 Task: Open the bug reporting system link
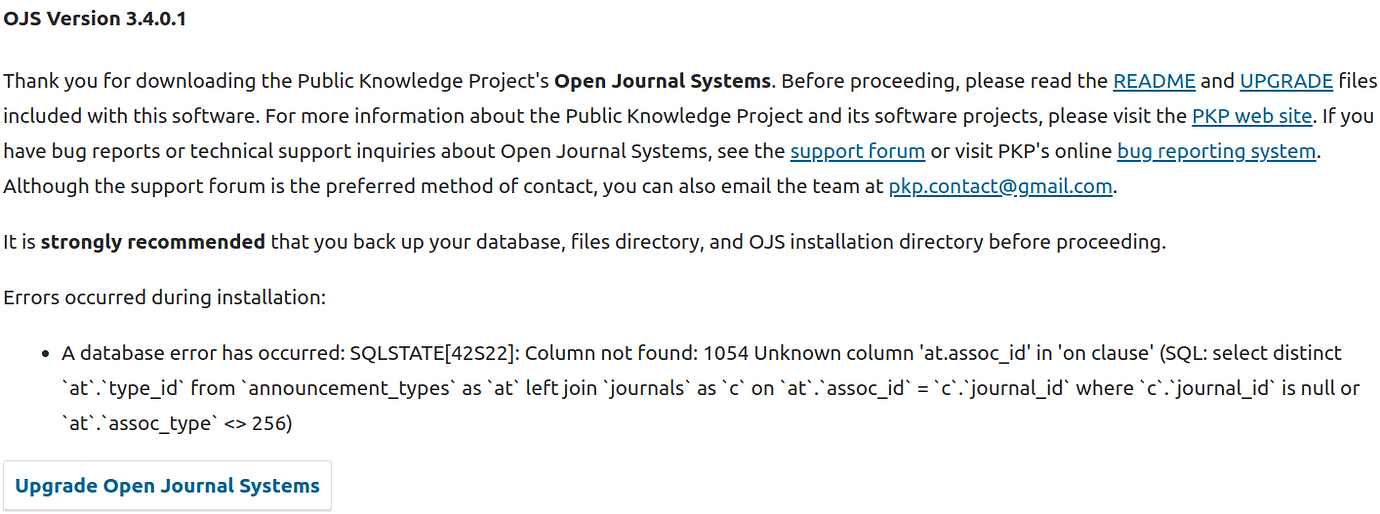(x=1216, y=151)
